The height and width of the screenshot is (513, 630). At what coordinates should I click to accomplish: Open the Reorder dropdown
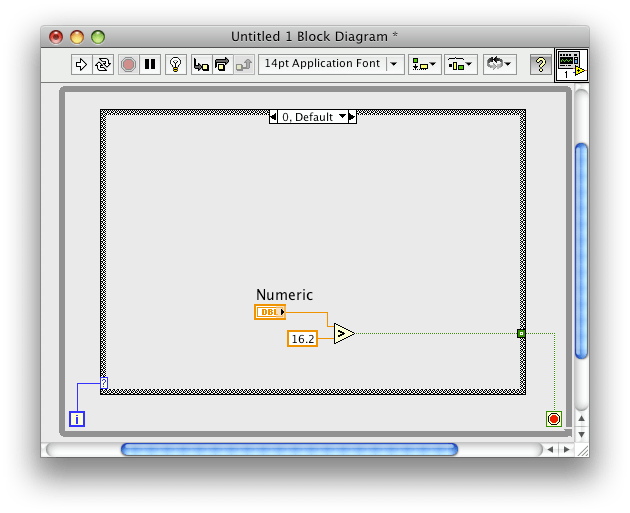point(499,64)
